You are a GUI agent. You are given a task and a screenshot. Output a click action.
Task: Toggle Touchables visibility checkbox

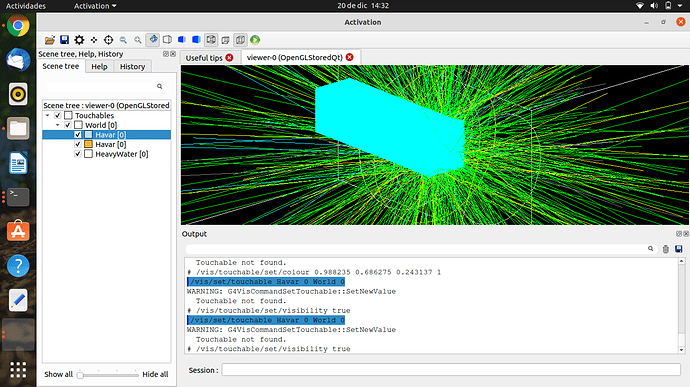(x=58, y=115)
